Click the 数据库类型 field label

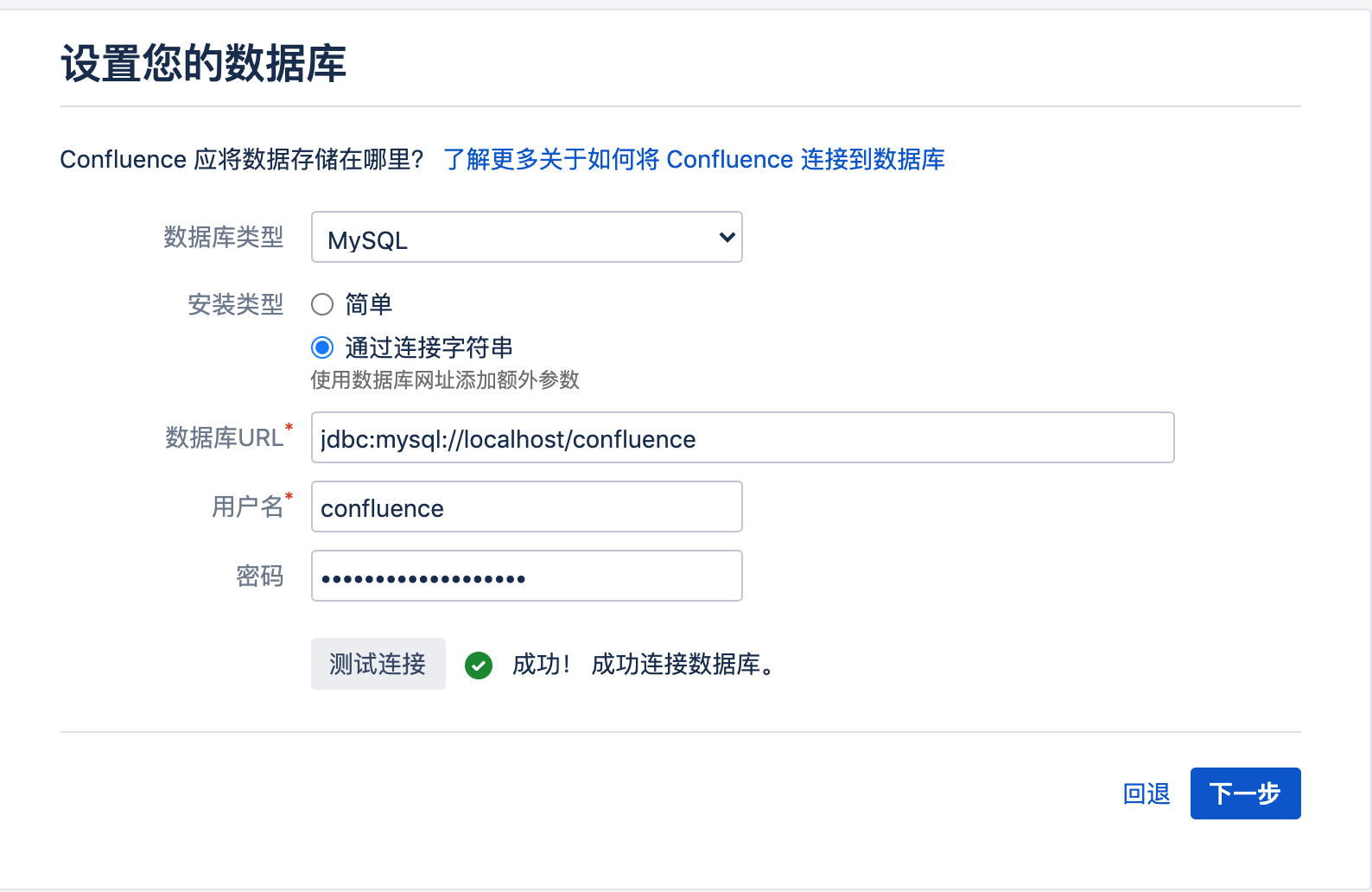coord(224,237)
